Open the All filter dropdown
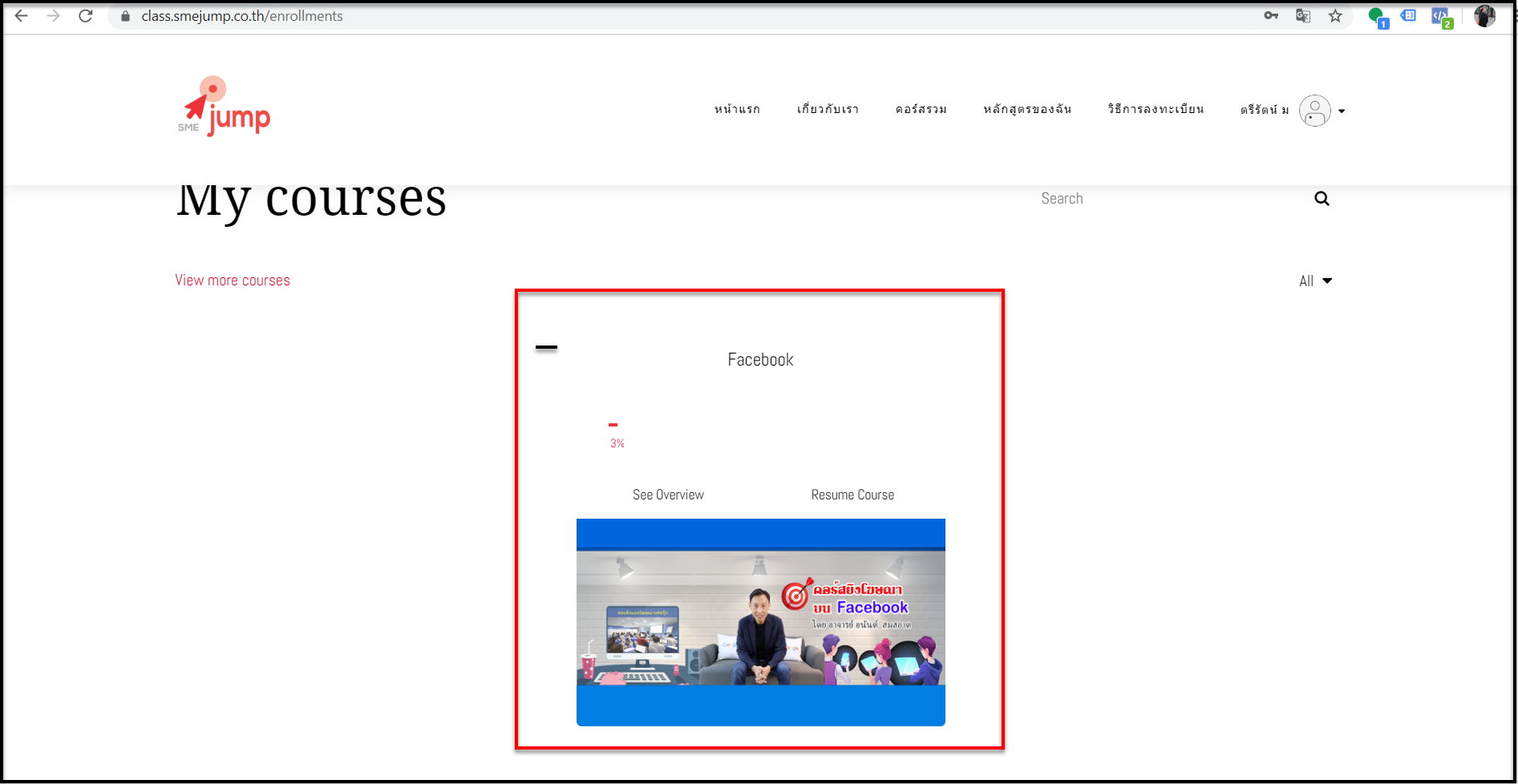Viewport: 1518px width, 784px height. click(1315, 281)
